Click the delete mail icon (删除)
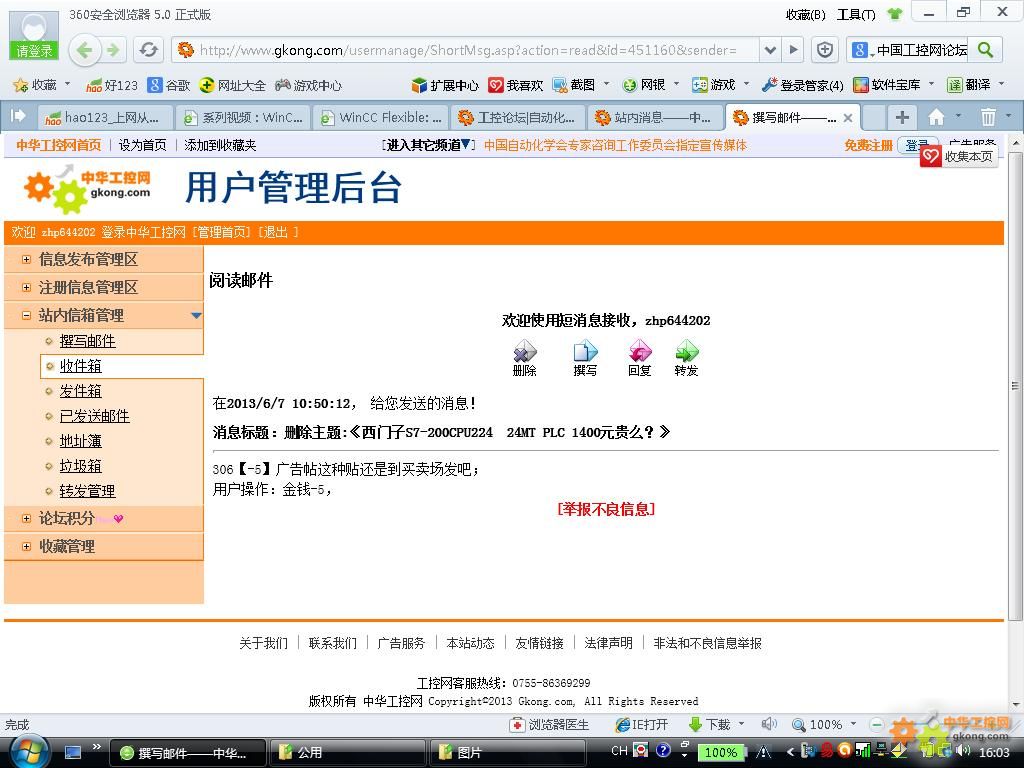This screenshot has height=768, width=1024. tap(524, 357)
